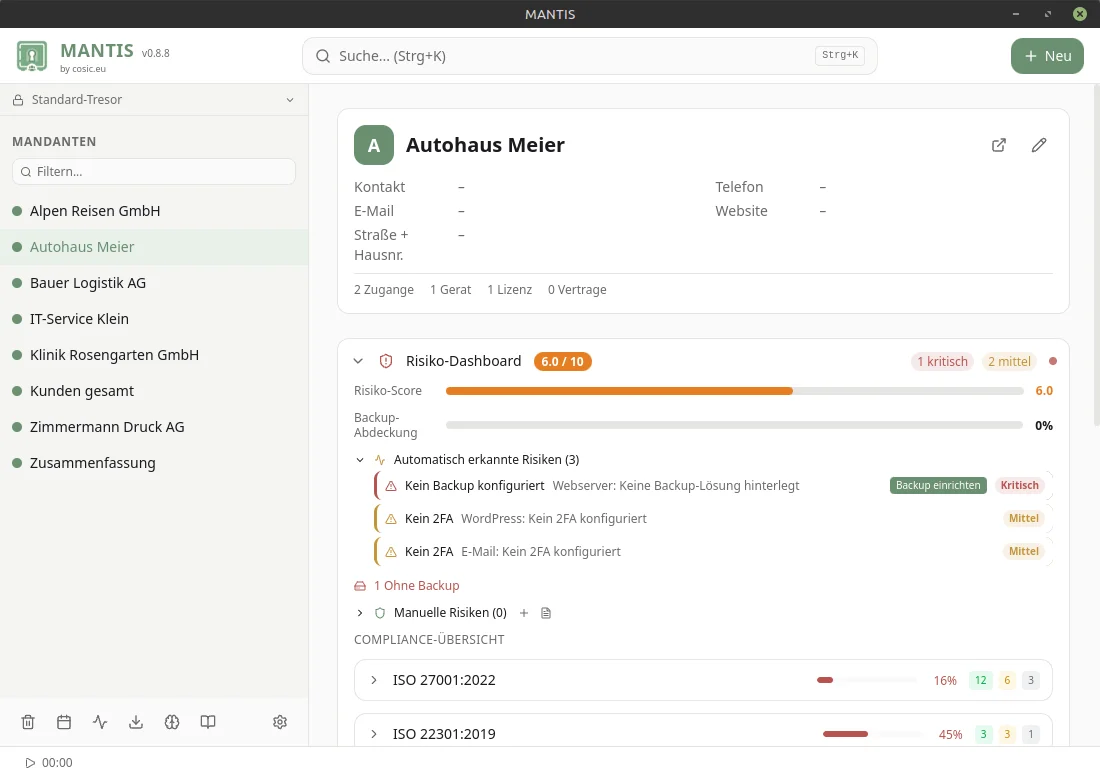This screenshot has height=778, width=1100.
Task: Click the Neu button
Action: point(1047,56)
